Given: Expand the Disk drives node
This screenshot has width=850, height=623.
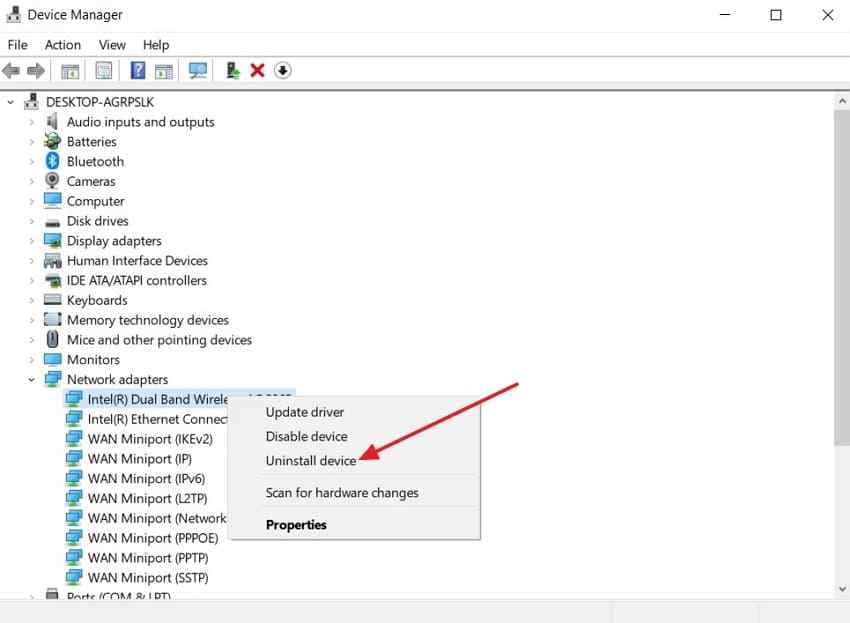Looking at the screenshot, I should [31, 221].
